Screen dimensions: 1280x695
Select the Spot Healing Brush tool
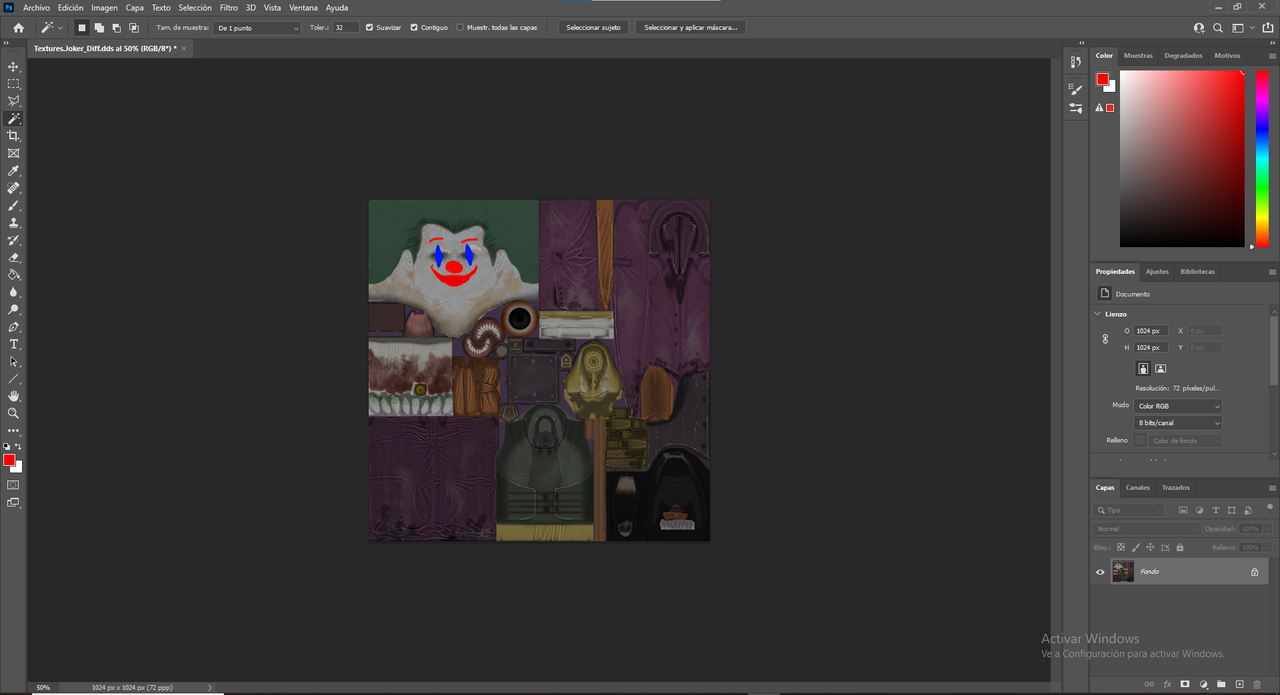13,188
